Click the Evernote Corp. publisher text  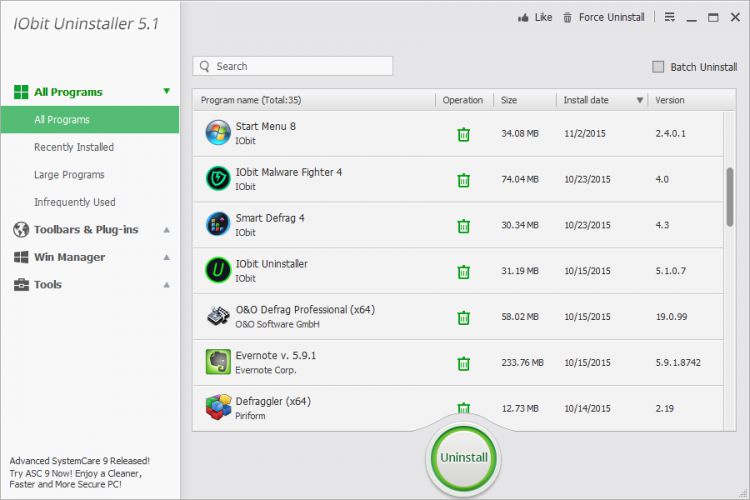pyautogui.click(x=265, y=370)
